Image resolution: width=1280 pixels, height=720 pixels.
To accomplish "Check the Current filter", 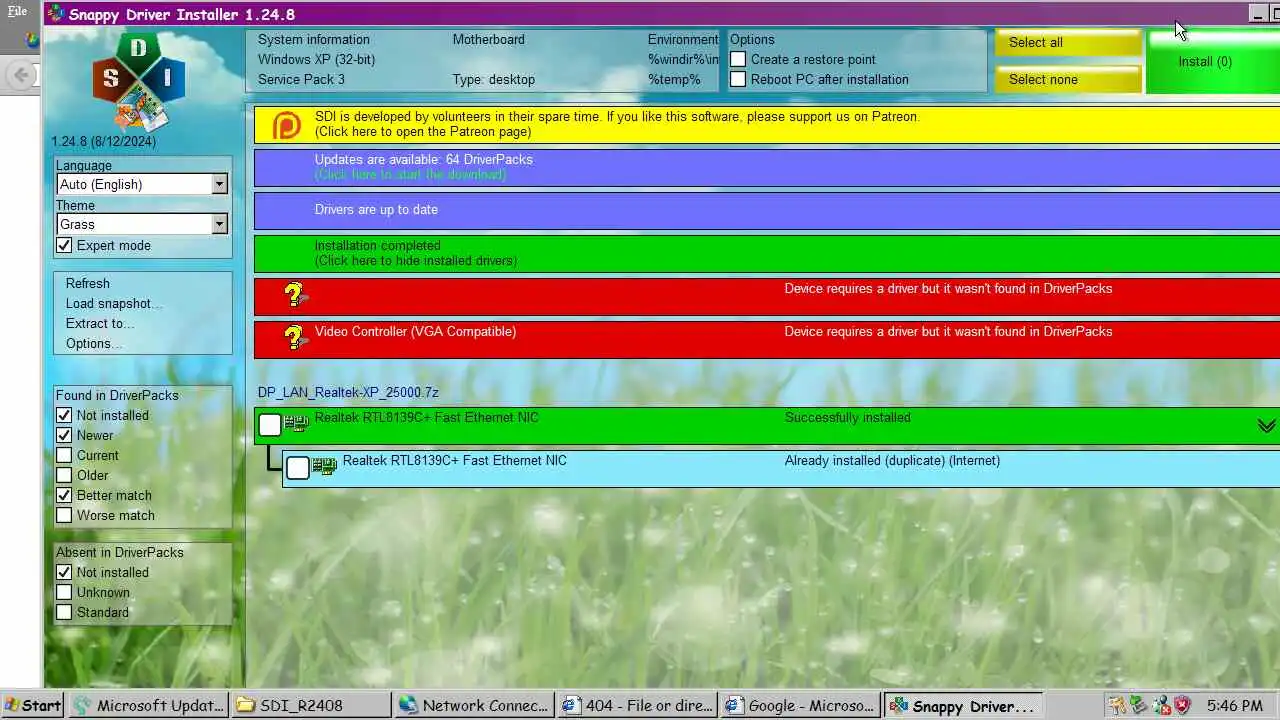I will (x=64, y=455).
